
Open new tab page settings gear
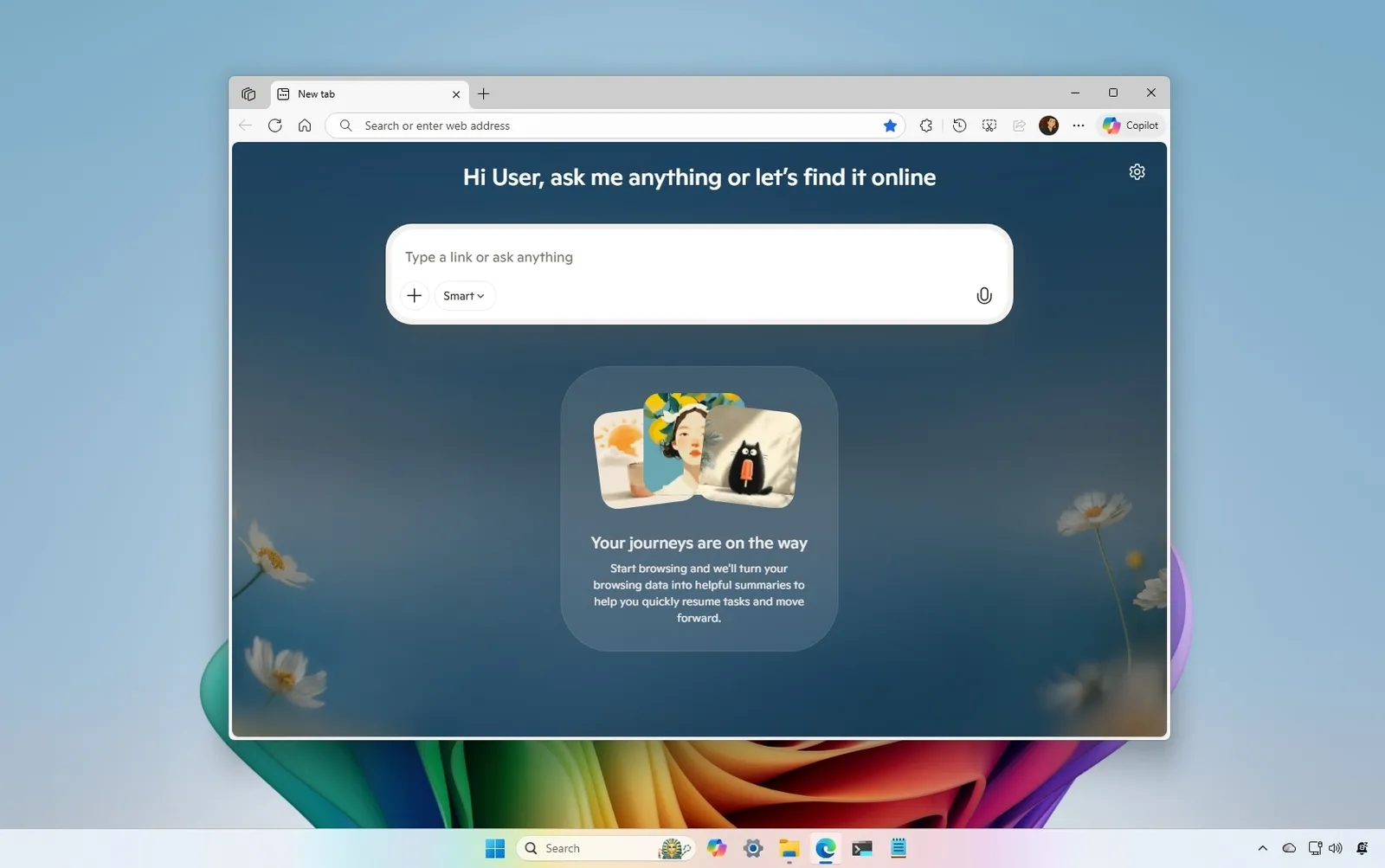[x=1137, y=171]
